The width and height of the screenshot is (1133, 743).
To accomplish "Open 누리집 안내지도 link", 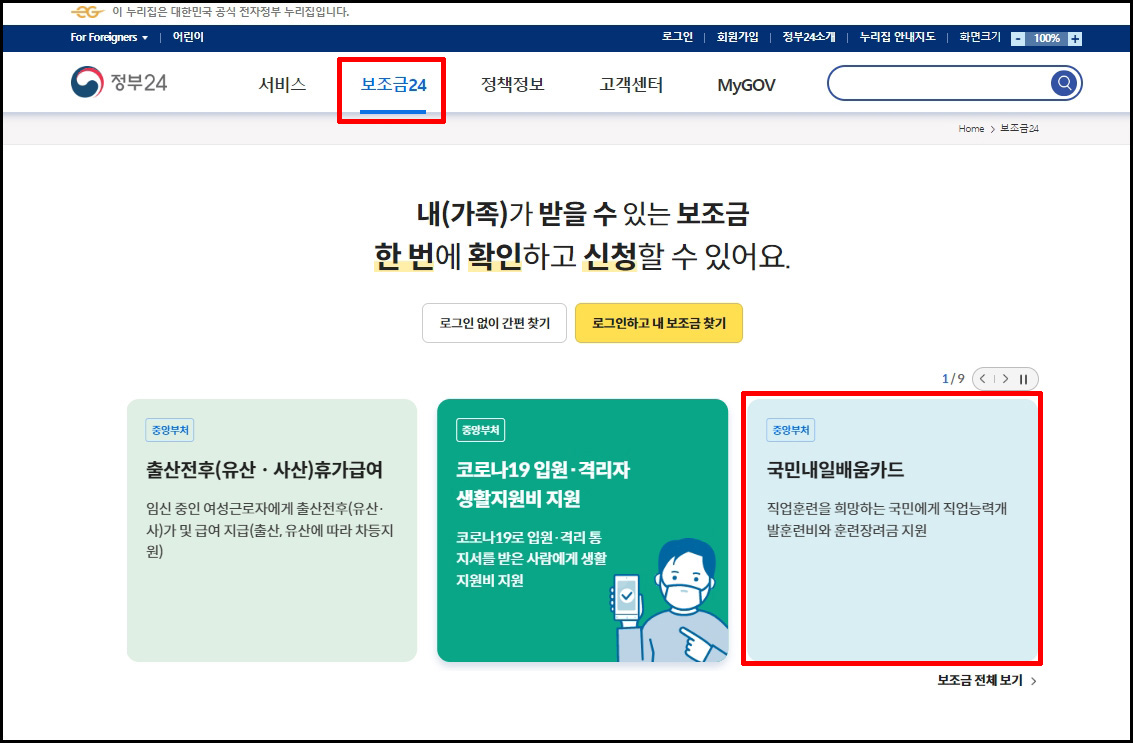I will (897, 37).
